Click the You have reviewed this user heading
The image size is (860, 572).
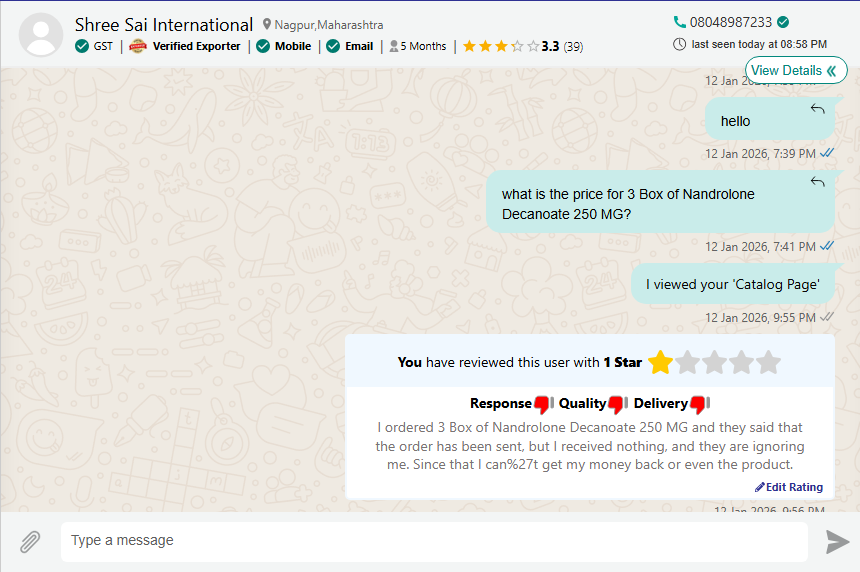click(519, 363)
